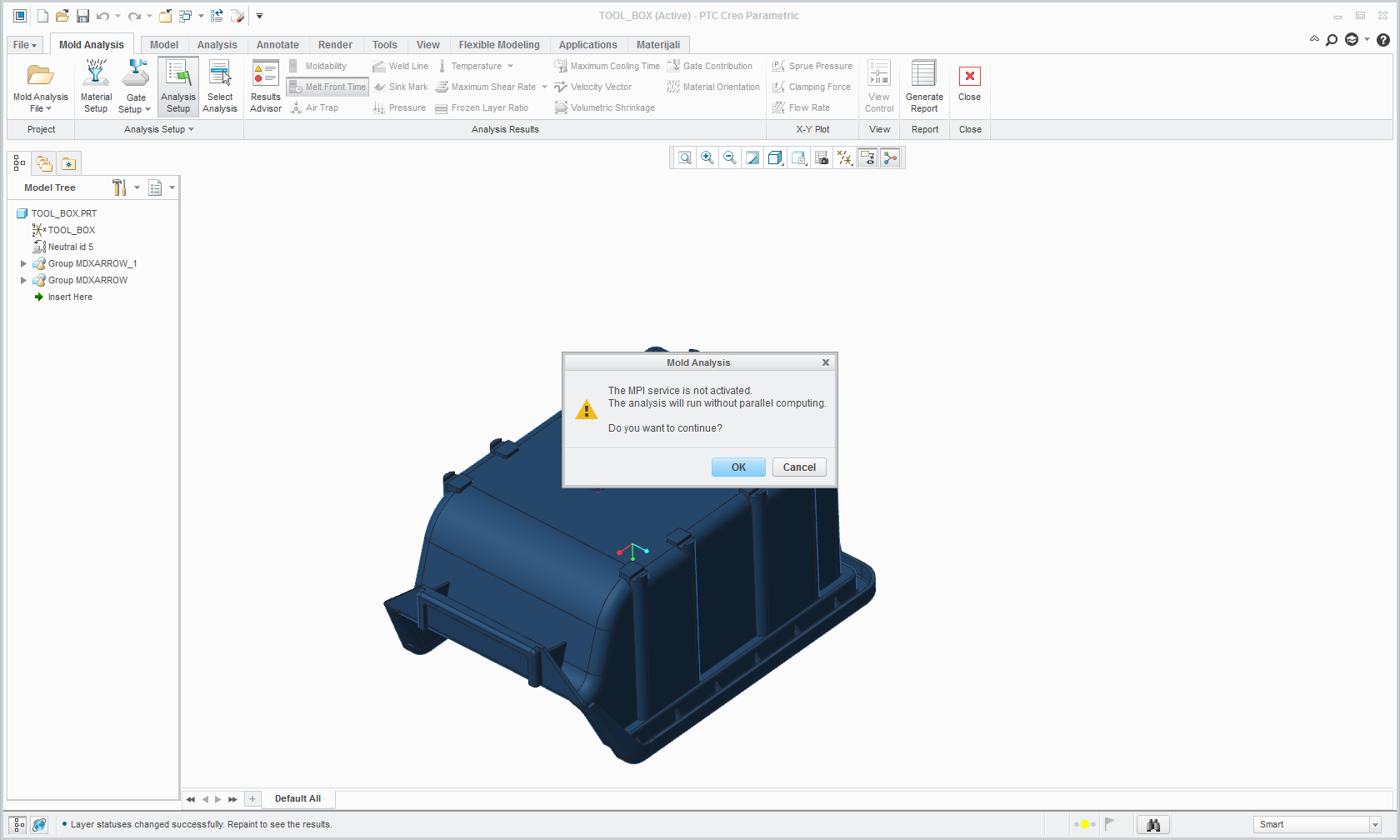Open the File menu
Screen dimensions: 1400x840
(x=25, y=45)
